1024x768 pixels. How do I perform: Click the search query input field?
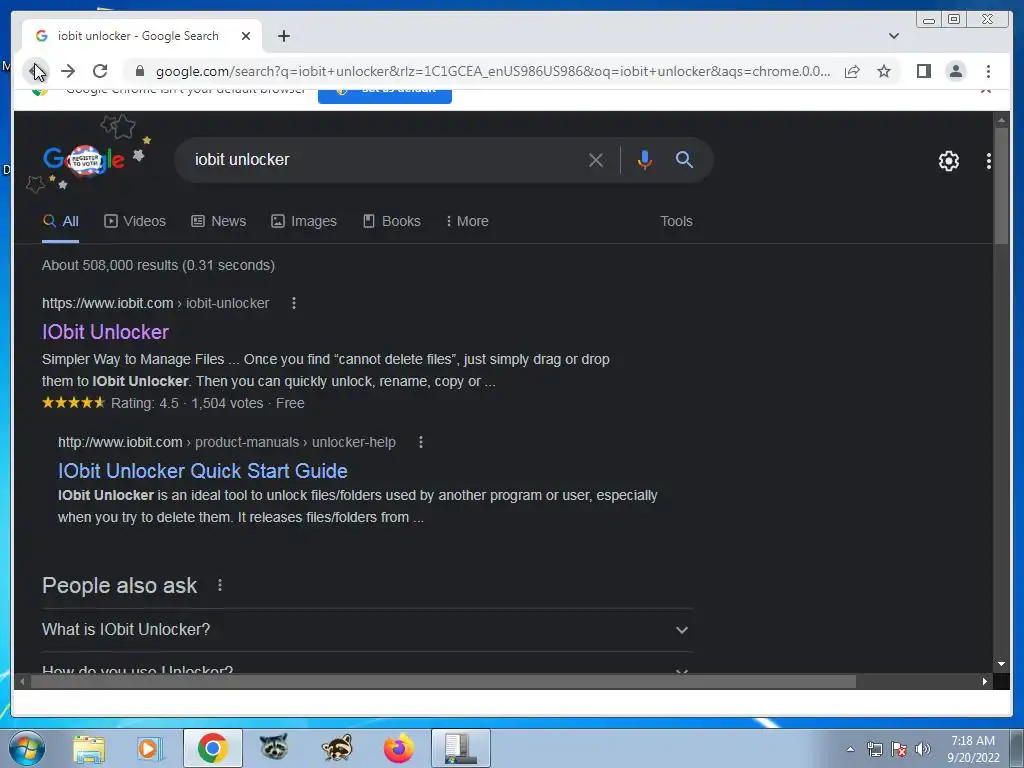tap(385, 160)
